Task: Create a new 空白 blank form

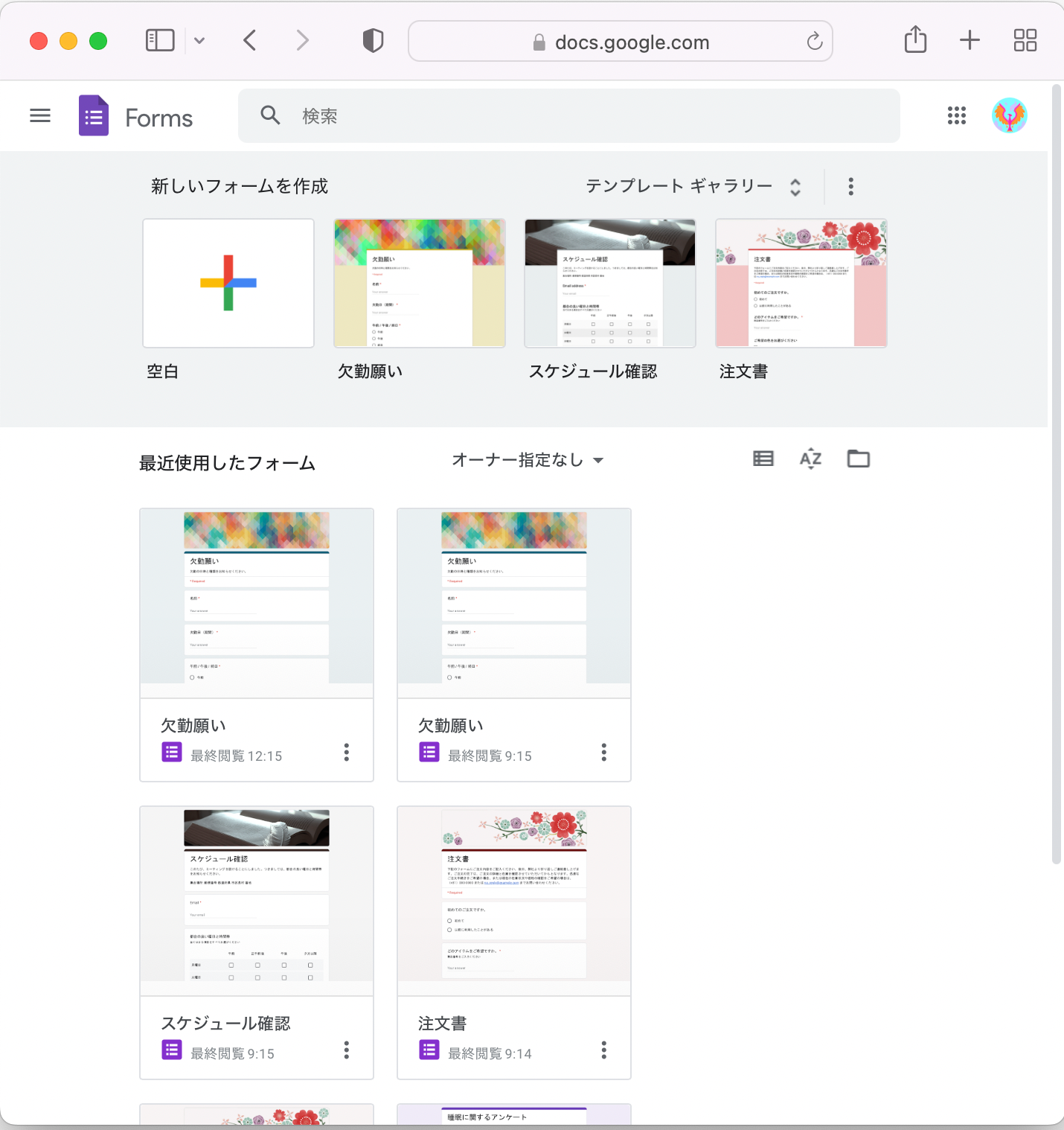Action: (228, 283)
